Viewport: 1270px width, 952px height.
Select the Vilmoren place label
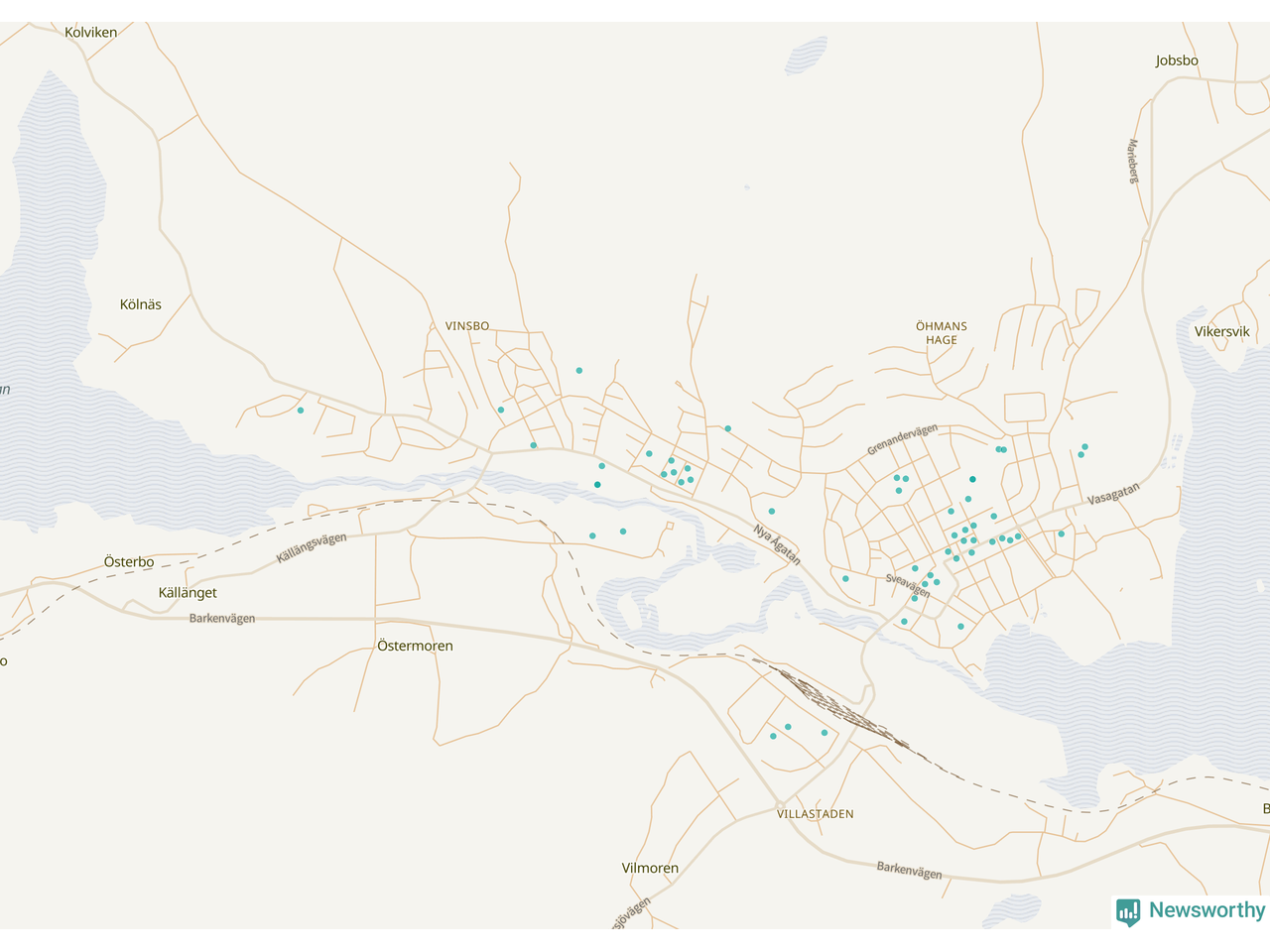[x=651, y=868]
